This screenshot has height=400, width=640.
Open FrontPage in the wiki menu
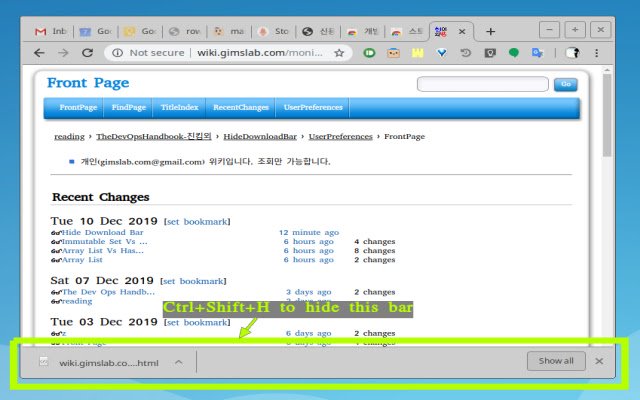point(78,107)
